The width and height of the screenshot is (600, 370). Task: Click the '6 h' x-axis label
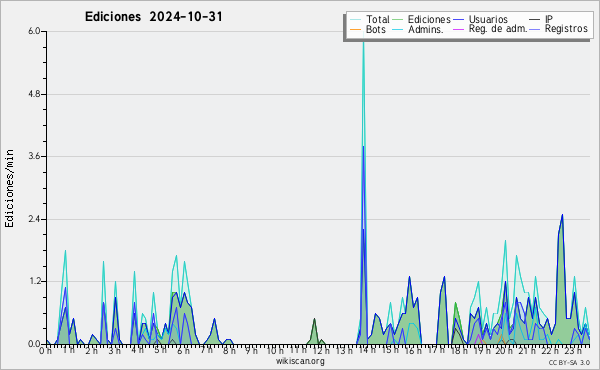pos(183,350)
